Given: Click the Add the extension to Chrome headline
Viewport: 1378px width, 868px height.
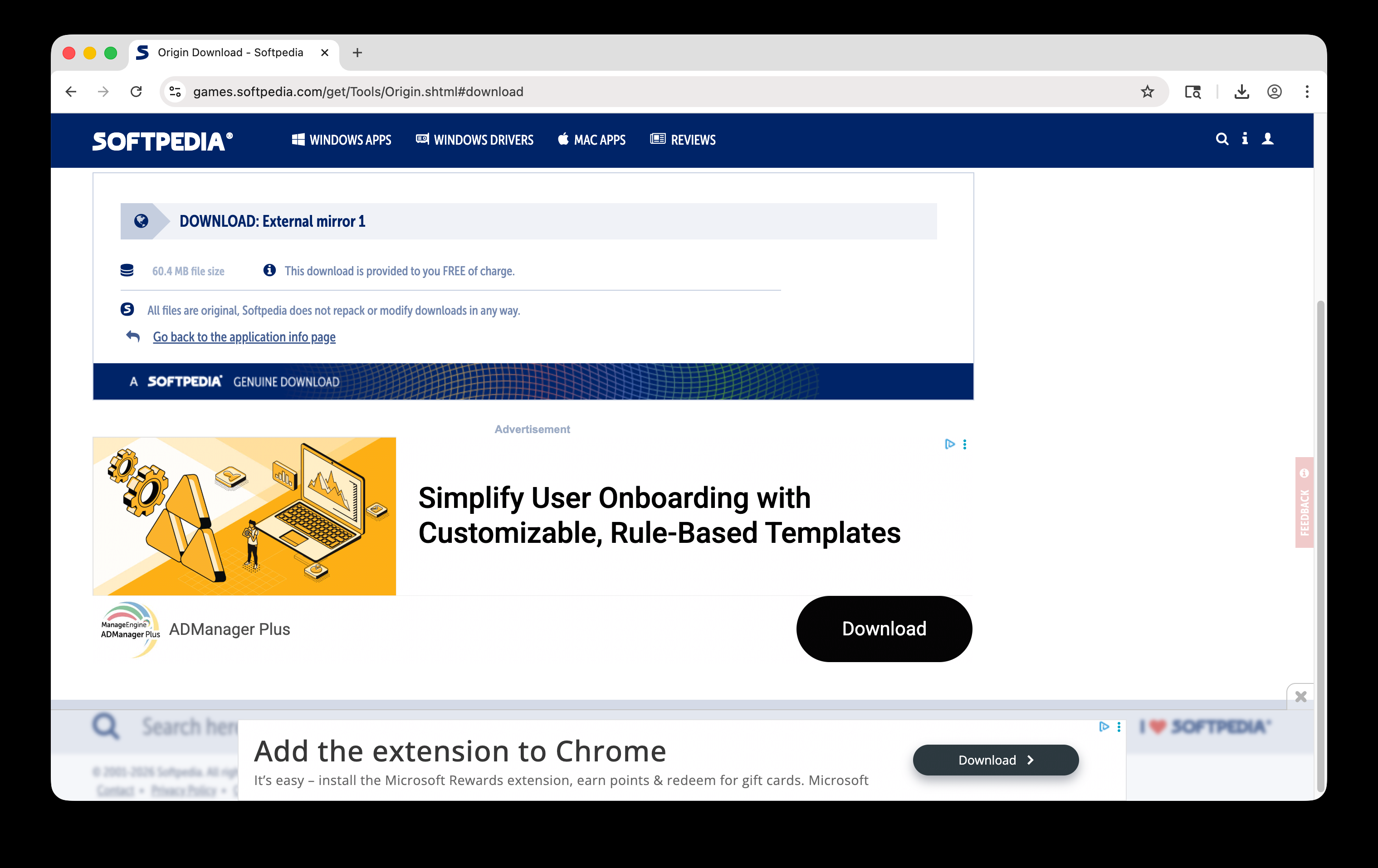Looking at the screenshot, I should (x=460, y=751).
